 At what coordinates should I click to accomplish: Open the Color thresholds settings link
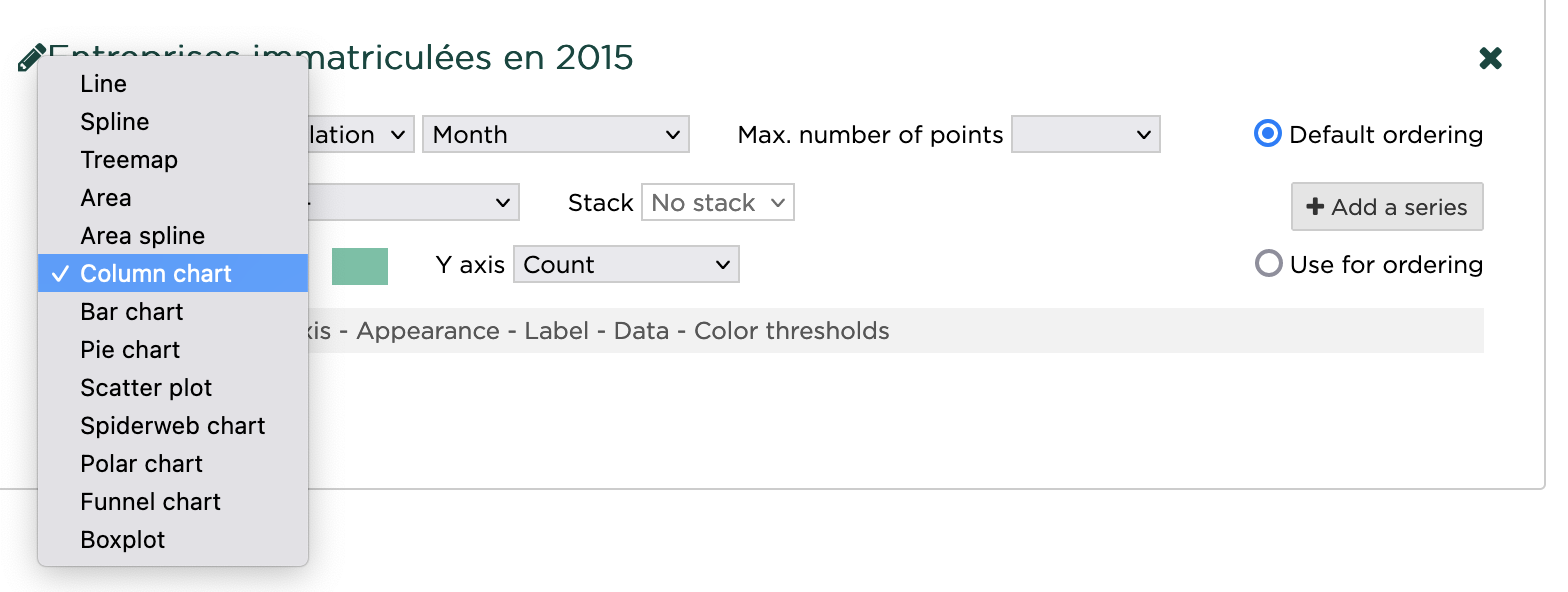pos(791,331)
